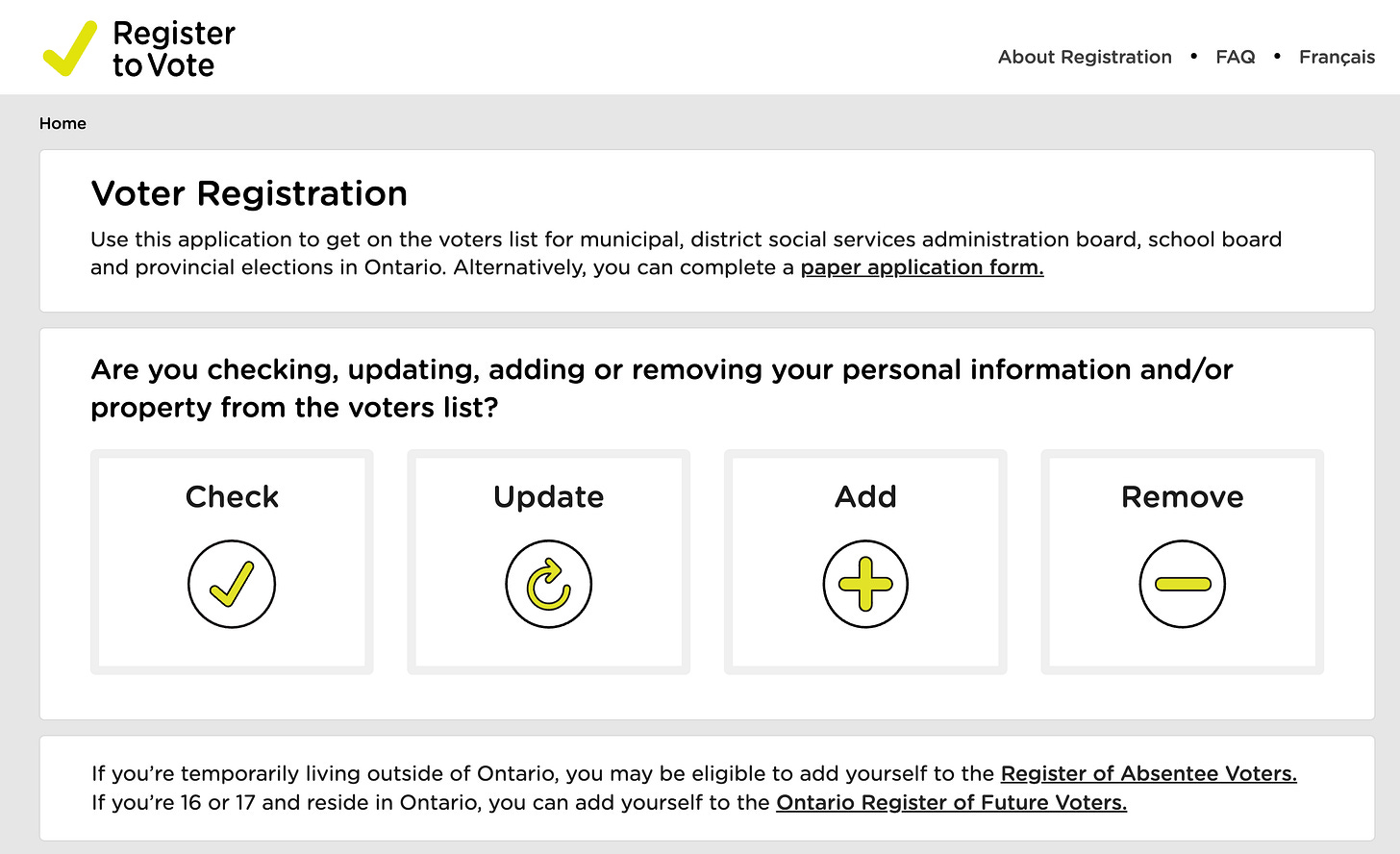
Task: Switch language to Français
Action: click(1337, 57)
